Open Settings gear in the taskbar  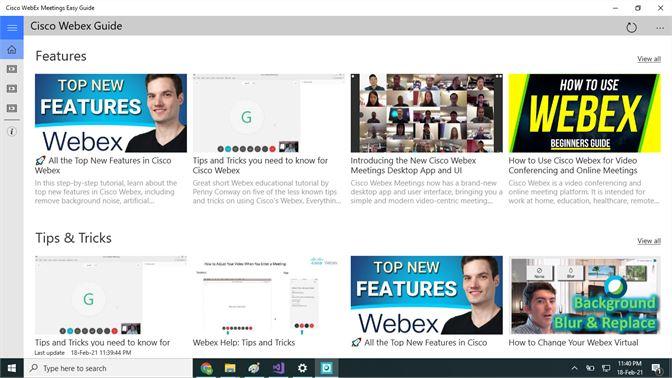(302, 368)
